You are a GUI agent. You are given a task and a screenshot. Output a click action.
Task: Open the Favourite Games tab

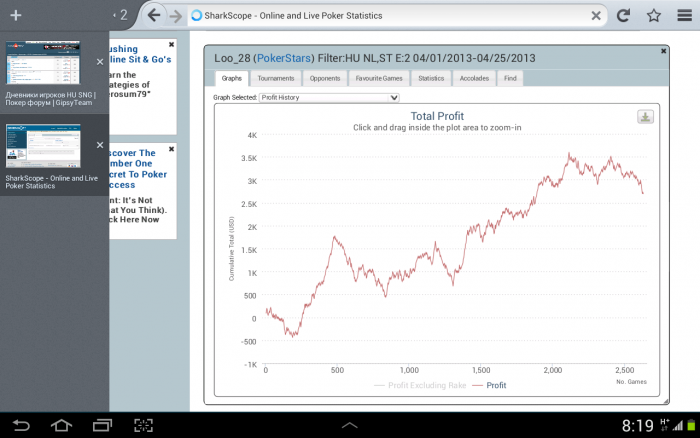tap(379, 79)
